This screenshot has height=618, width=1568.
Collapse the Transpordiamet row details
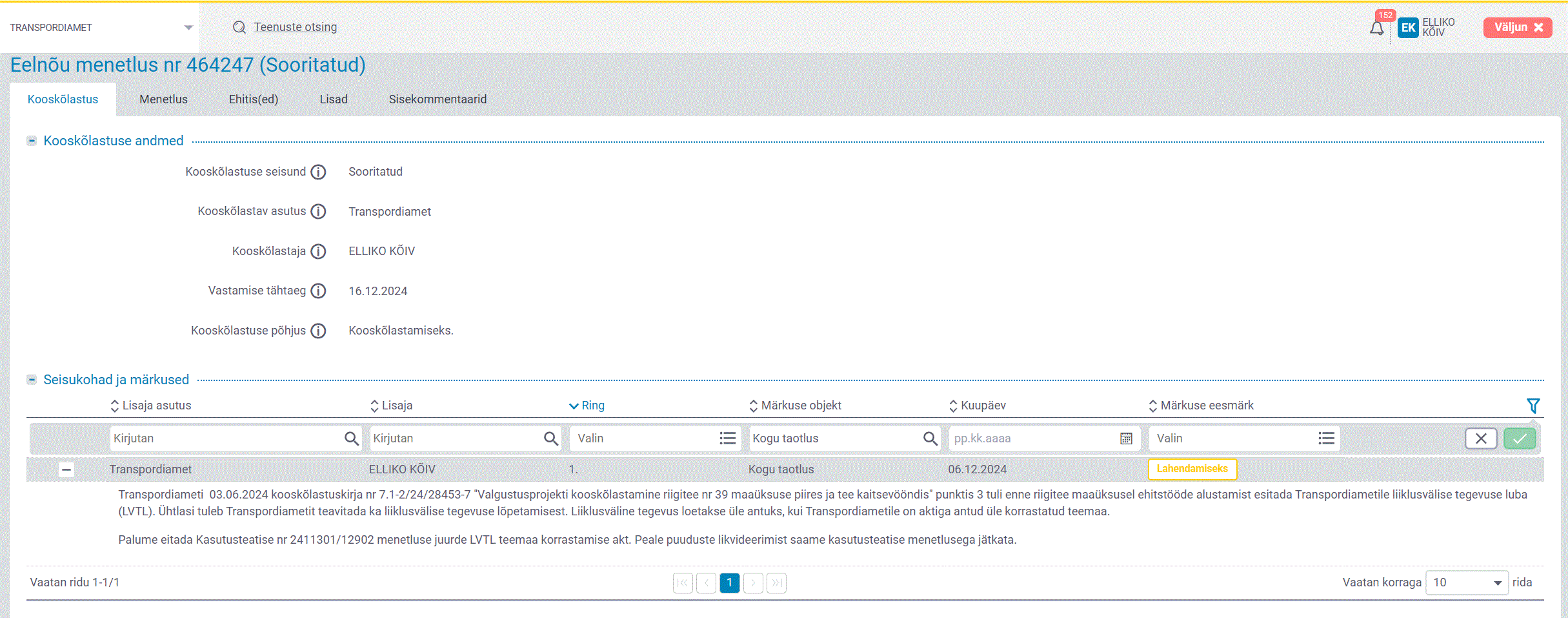[x=66, y=470]
